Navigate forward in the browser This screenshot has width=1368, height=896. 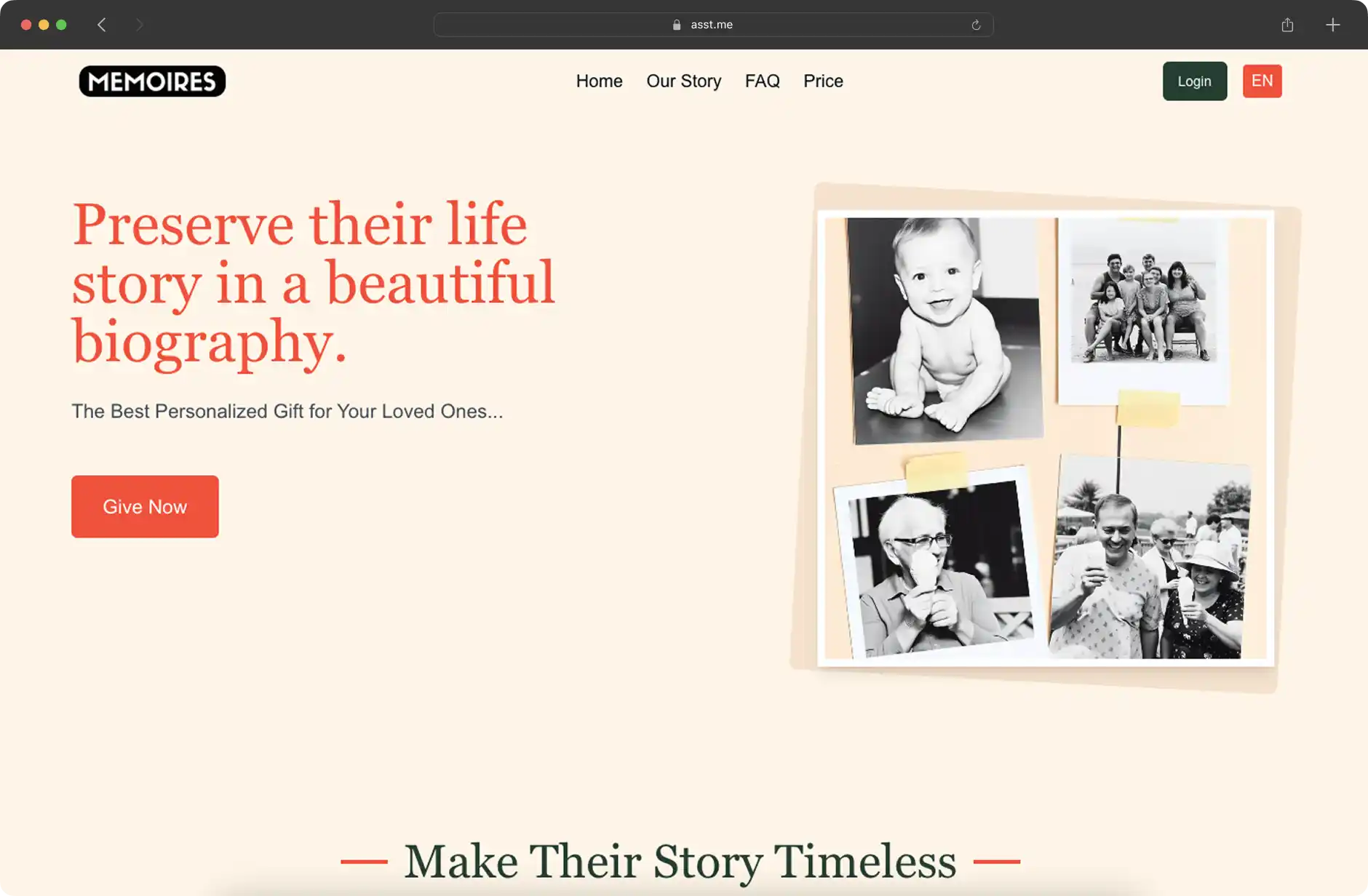click(x=139, y=24)
